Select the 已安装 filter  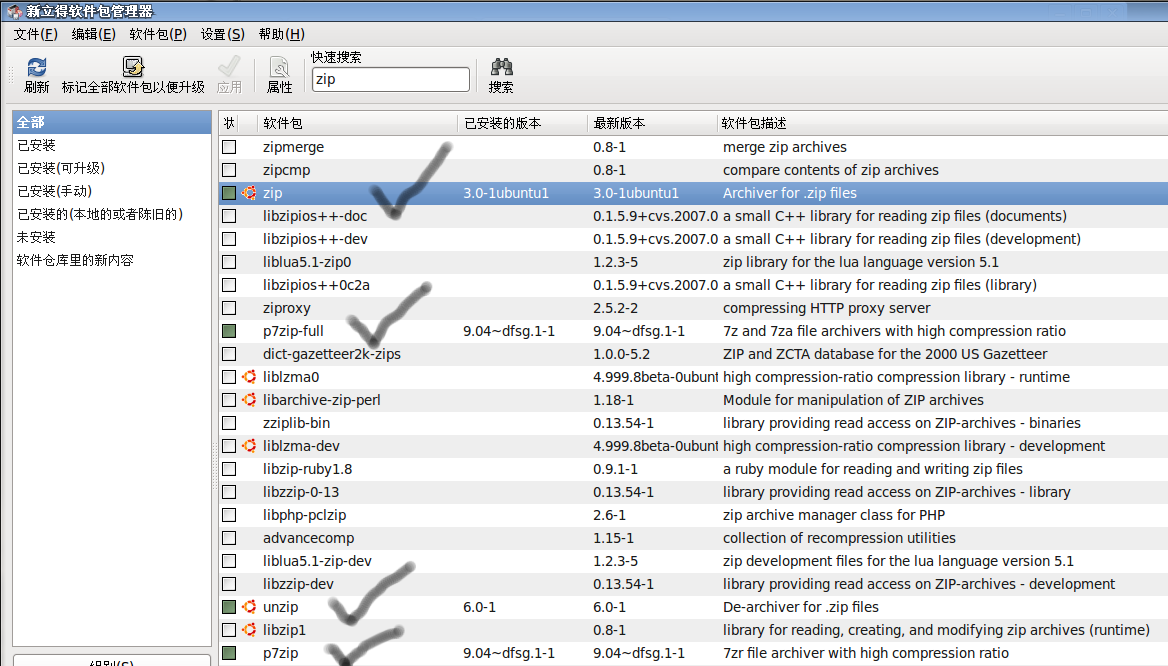(x=36, y=145)
